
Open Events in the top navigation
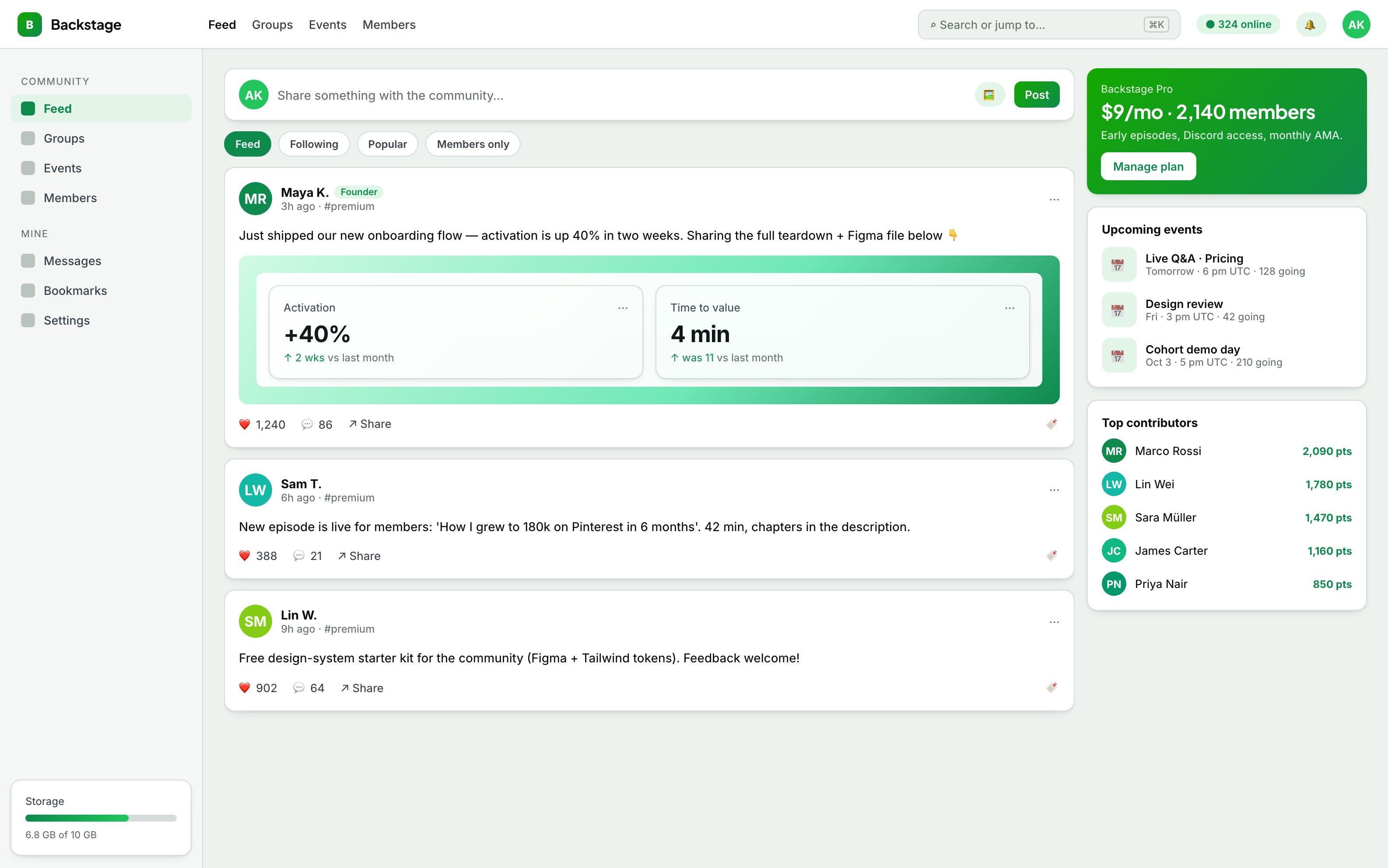click(328, 24)
